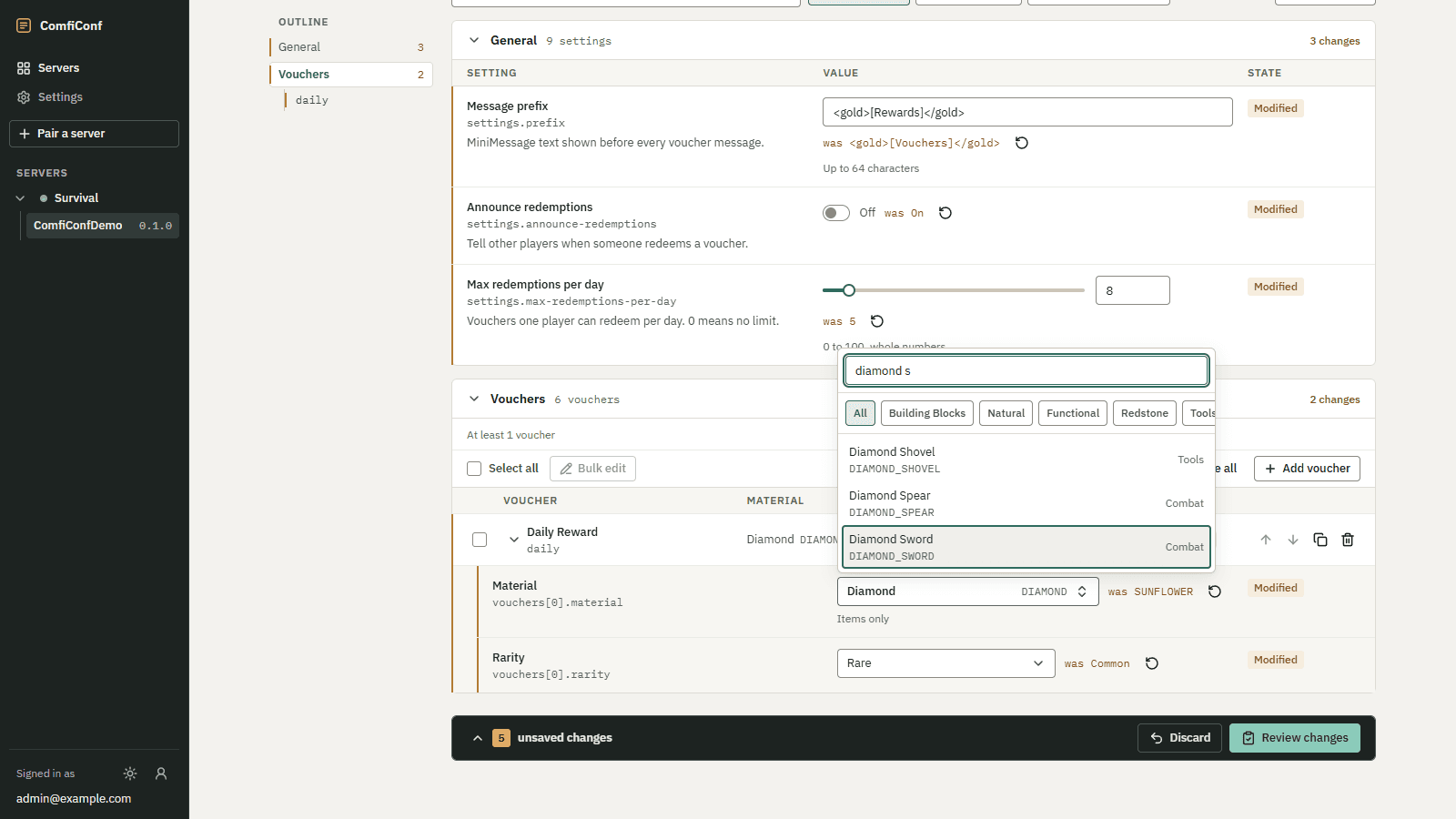Screen dimensions: 1456x819
Task: Filter materials by Functional
Action: [x=1073, y=413]
